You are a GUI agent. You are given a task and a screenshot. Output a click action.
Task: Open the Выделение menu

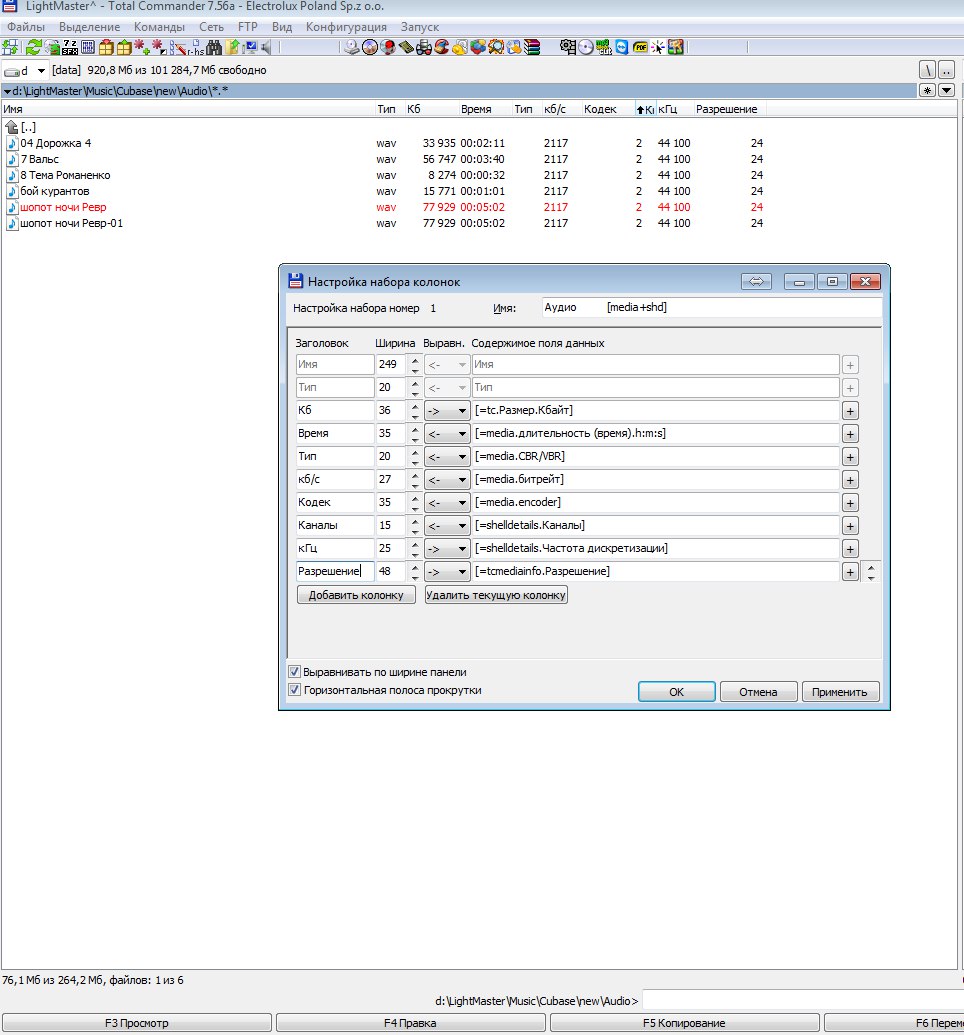tap(89, 27)
